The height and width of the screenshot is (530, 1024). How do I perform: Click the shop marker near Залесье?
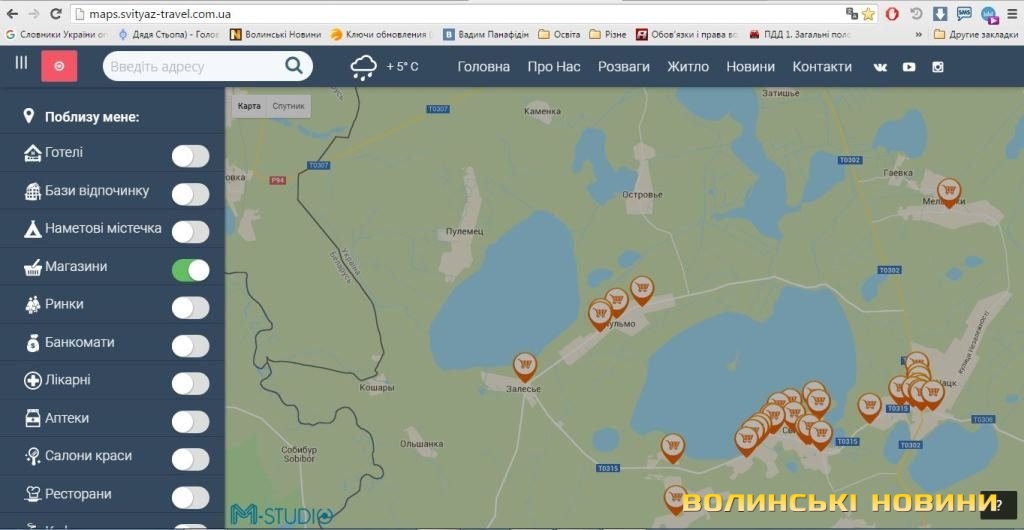[x=524, y=365]
